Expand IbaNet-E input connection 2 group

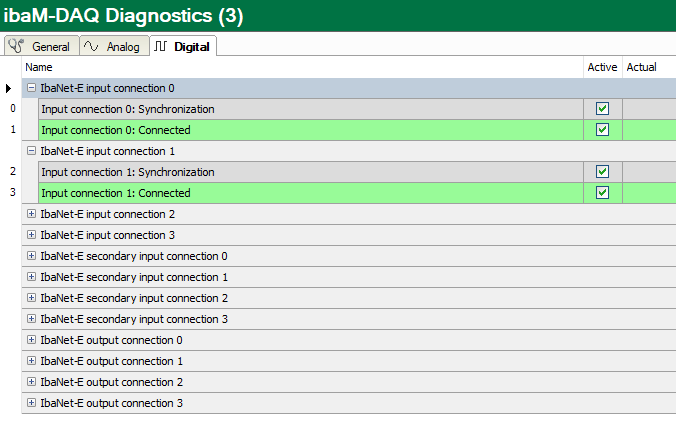(31, 214)
